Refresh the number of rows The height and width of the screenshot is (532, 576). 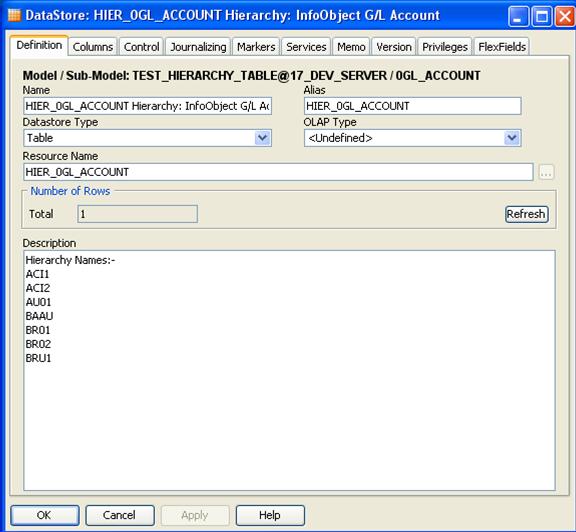[x=527, y=214]
